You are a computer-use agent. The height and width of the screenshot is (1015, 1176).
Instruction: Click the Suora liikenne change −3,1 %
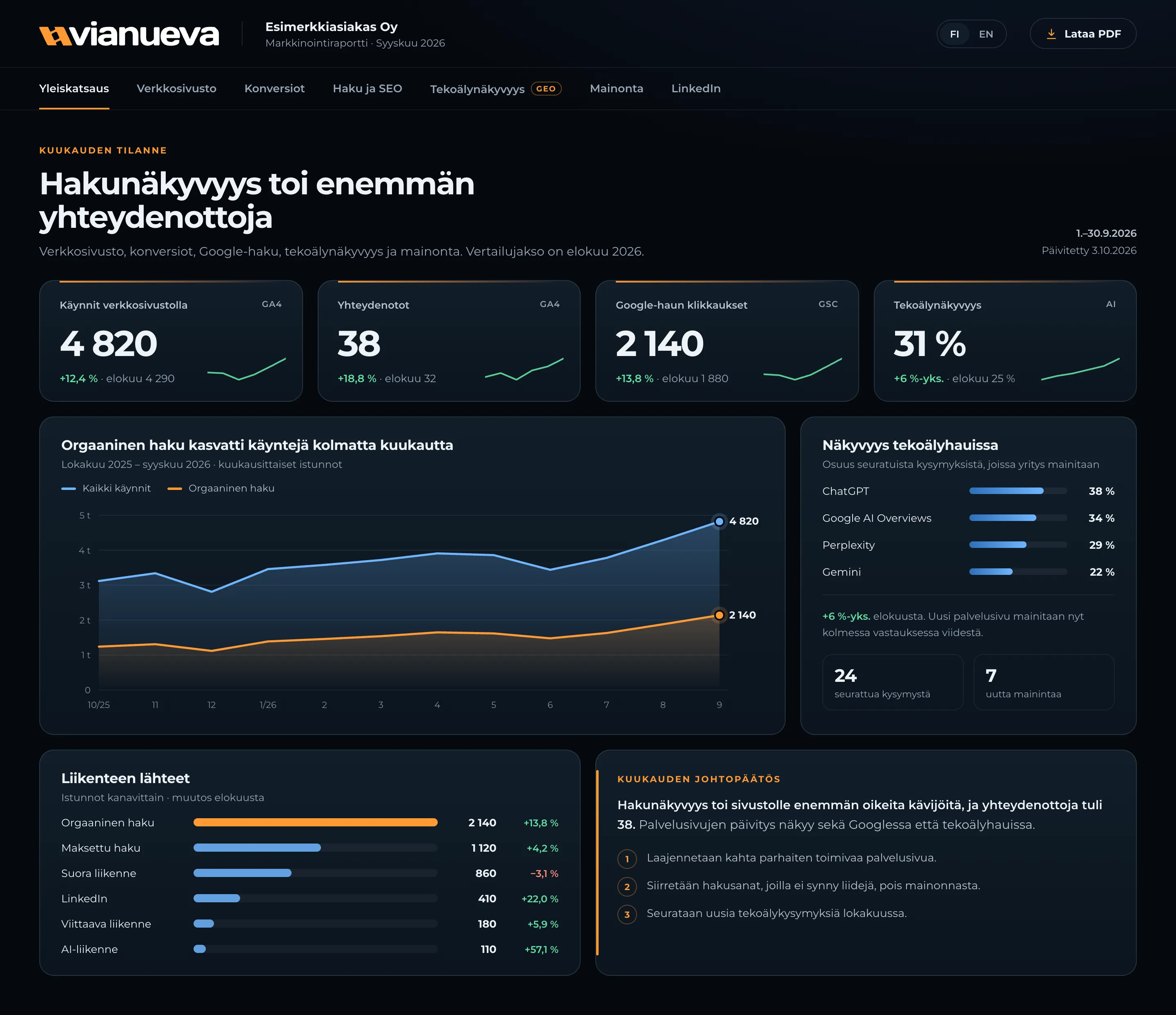tap(544, 873)
